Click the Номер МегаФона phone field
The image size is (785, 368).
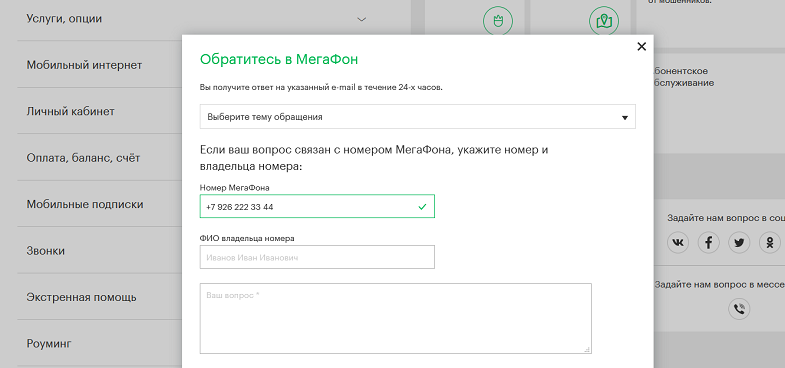317,206
